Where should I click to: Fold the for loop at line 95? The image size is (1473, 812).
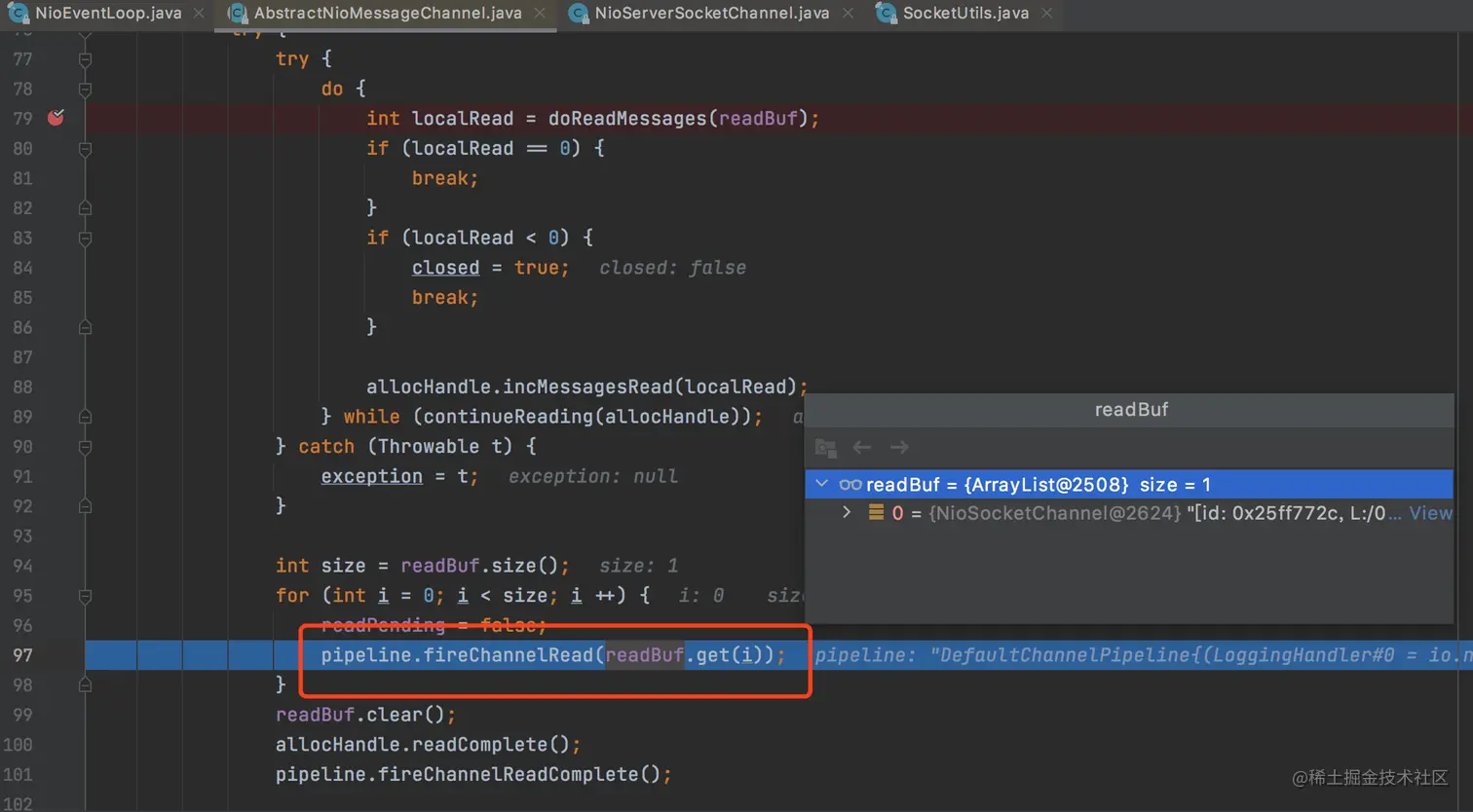(85, 596)
